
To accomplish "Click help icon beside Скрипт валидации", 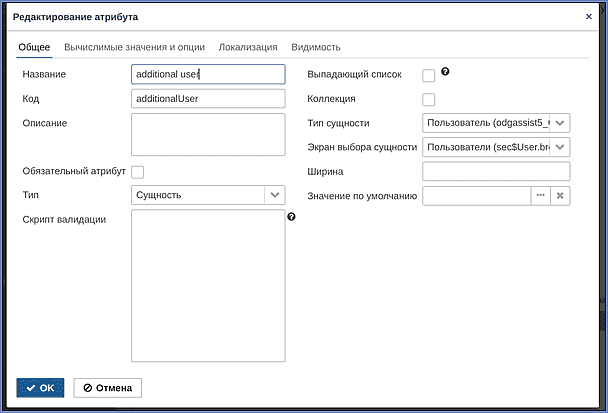I will pos(292,217).
